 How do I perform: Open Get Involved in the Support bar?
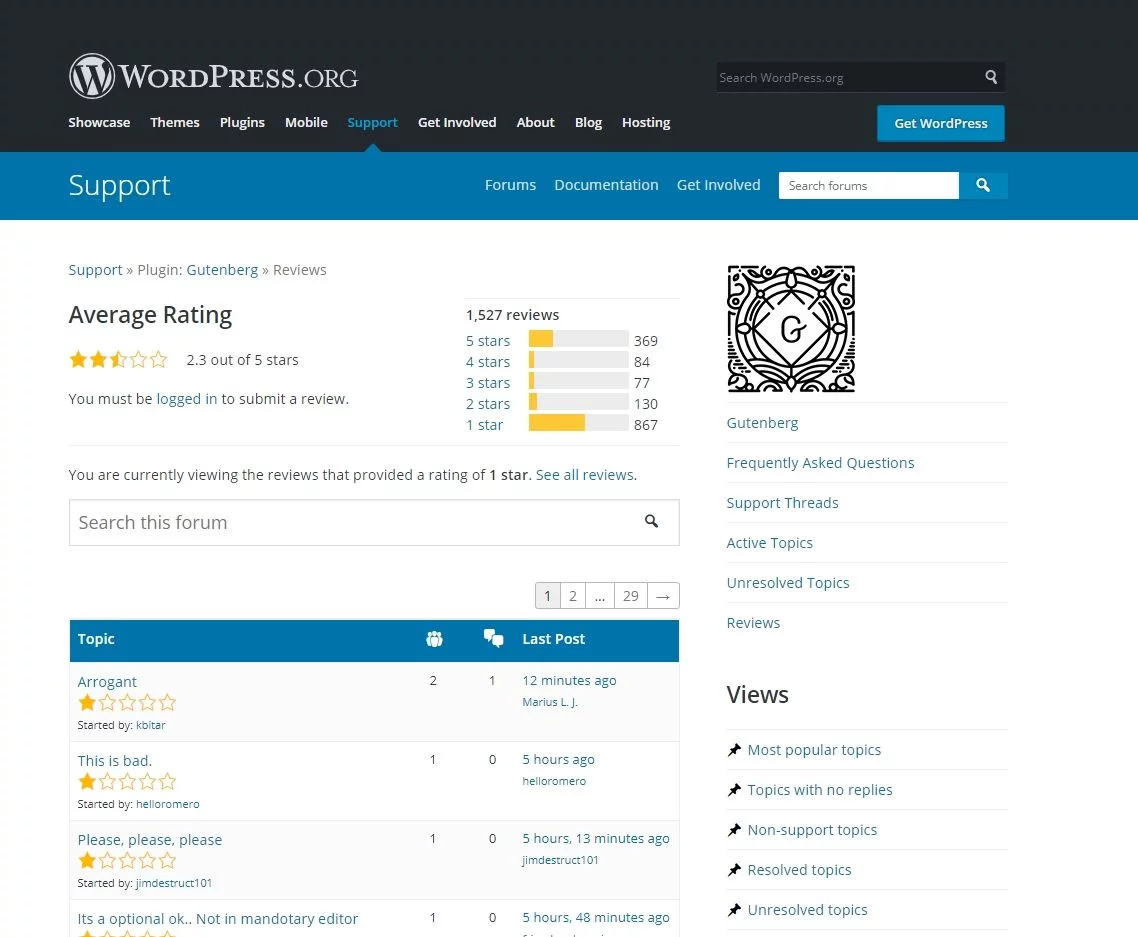(719, 185)
